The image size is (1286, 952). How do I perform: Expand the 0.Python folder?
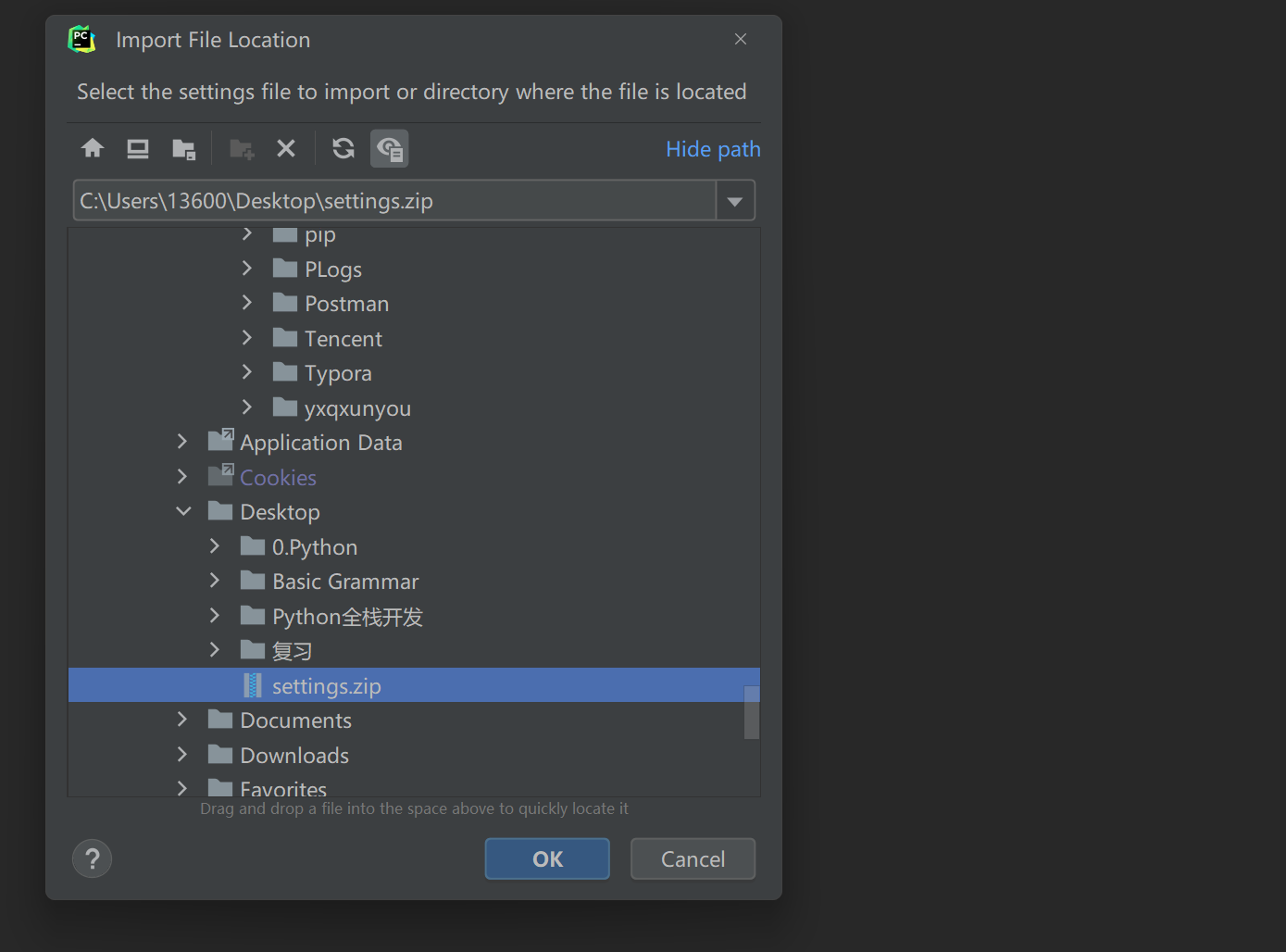(215, 546)
